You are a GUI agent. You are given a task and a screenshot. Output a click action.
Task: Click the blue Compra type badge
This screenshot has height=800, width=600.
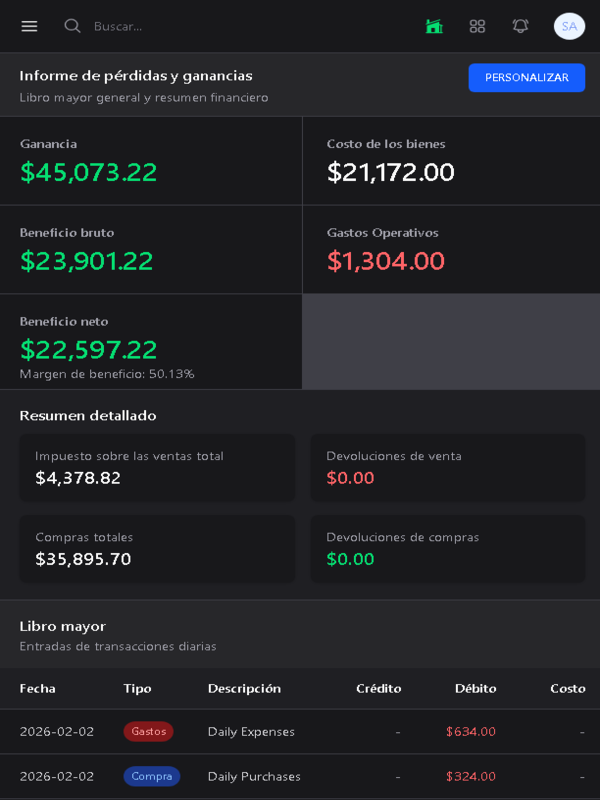point(152,776)
